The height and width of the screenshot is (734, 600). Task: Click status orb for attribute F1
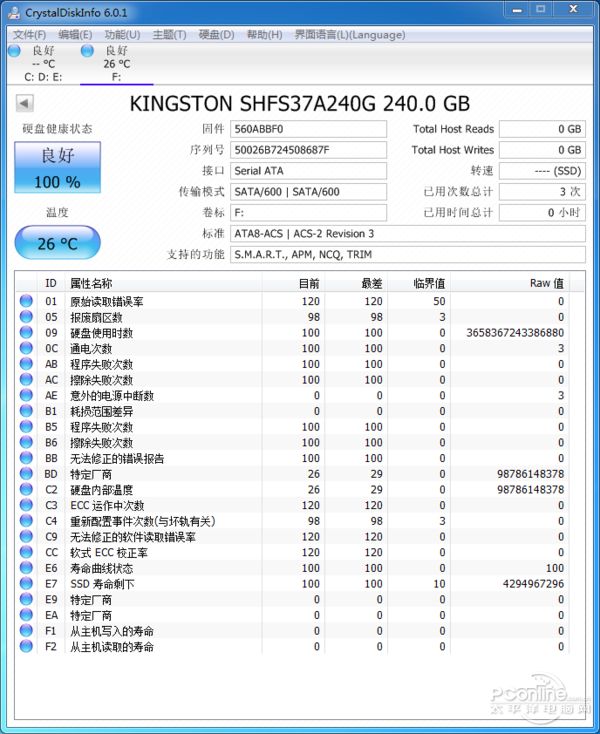click(x=26, y=631)
